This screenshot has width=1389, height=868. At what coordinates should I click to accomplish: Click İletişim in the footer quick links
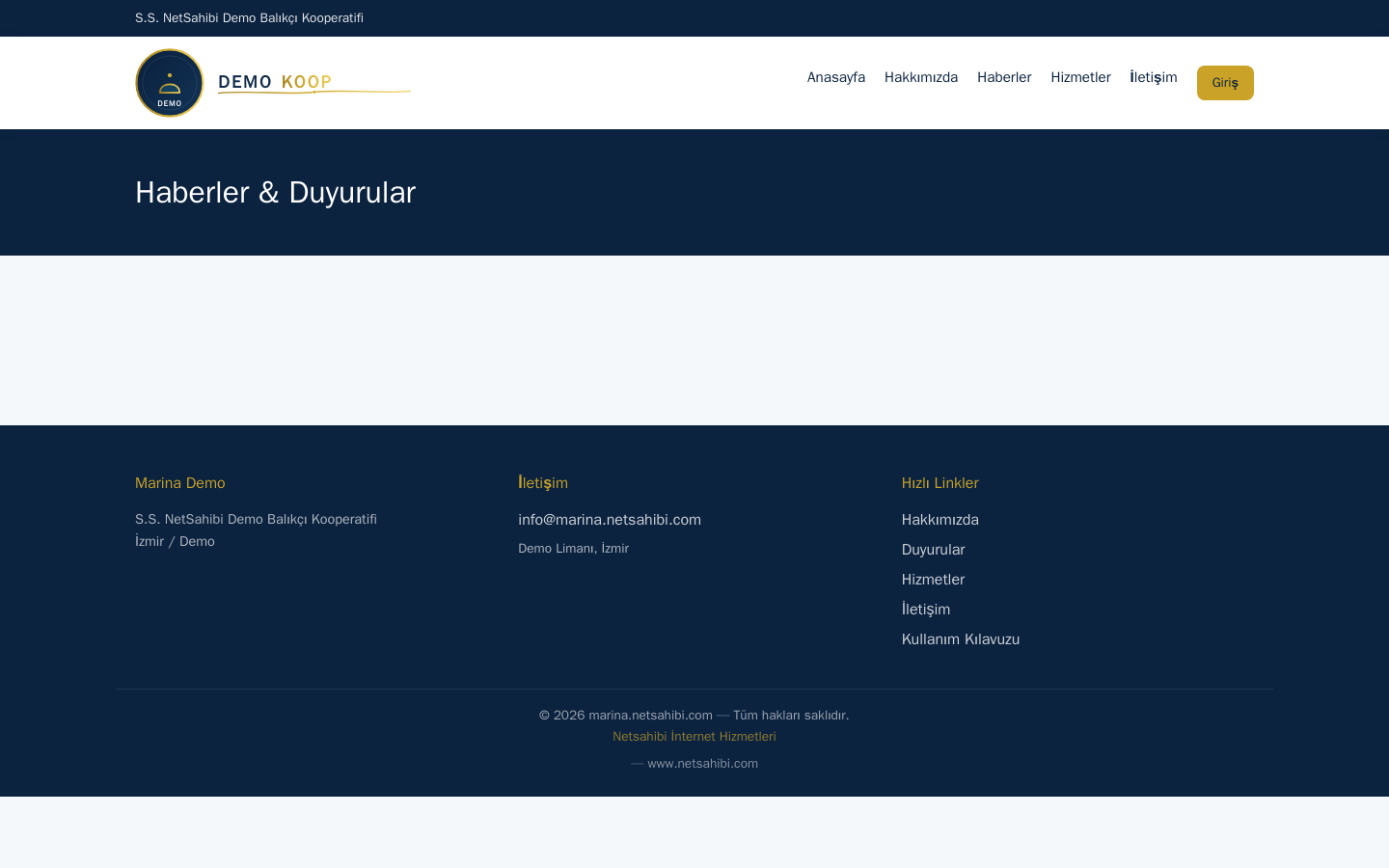tap(926, 610)
